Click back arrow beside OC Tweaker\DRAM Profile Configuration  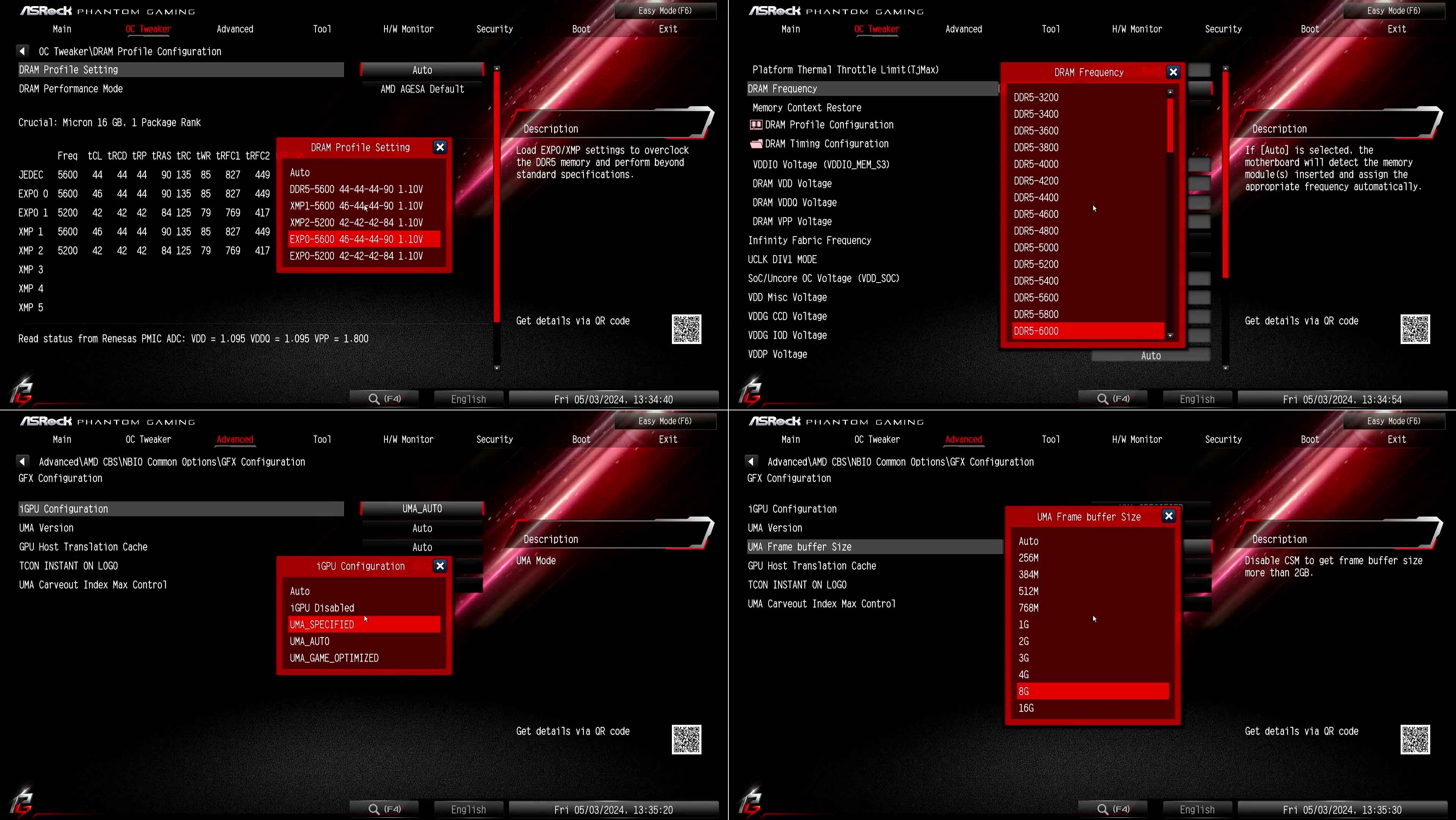coord(22,51)
